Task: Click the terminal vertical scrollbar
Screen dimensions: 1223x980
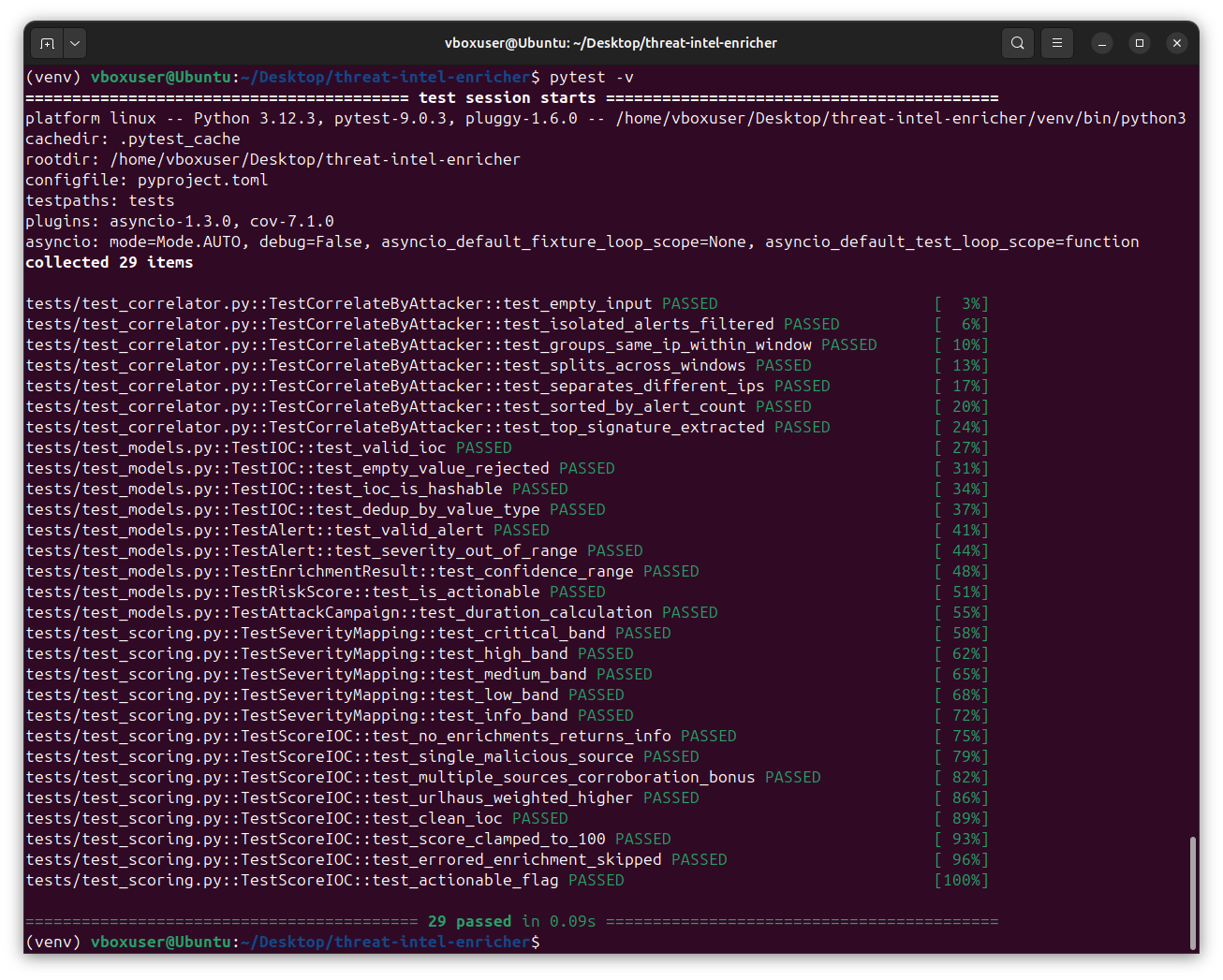Action: [1192, 893]
